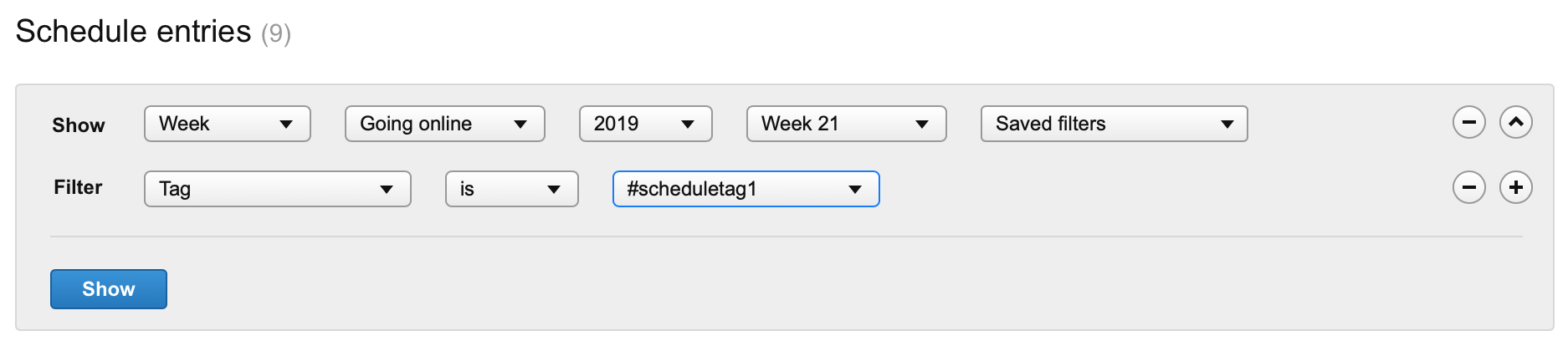
Task: Open the Saved filters dropdown
Action: point(1114,124)
